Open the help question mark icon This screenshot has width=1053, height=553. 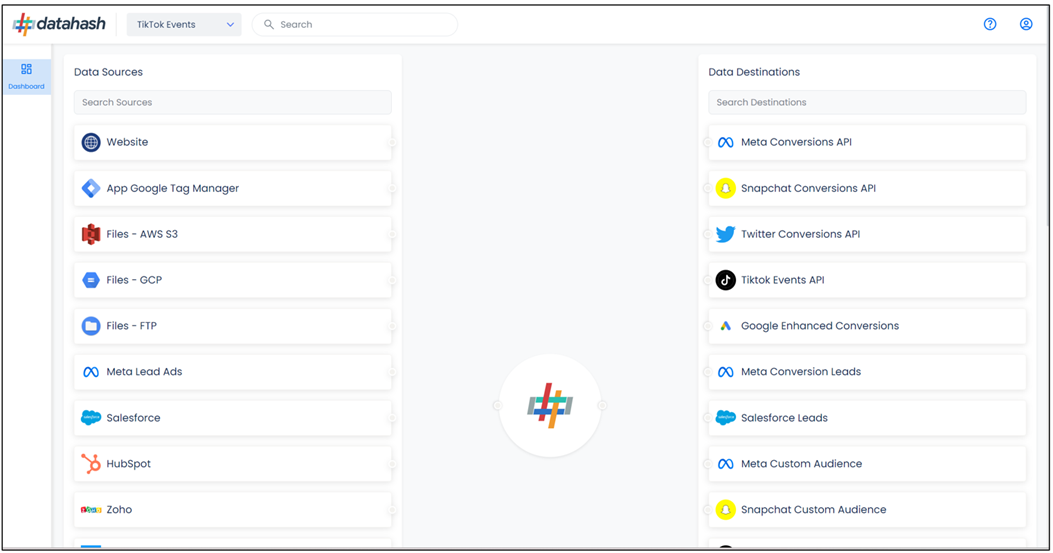pyautogui.click(x=990, y=24)
